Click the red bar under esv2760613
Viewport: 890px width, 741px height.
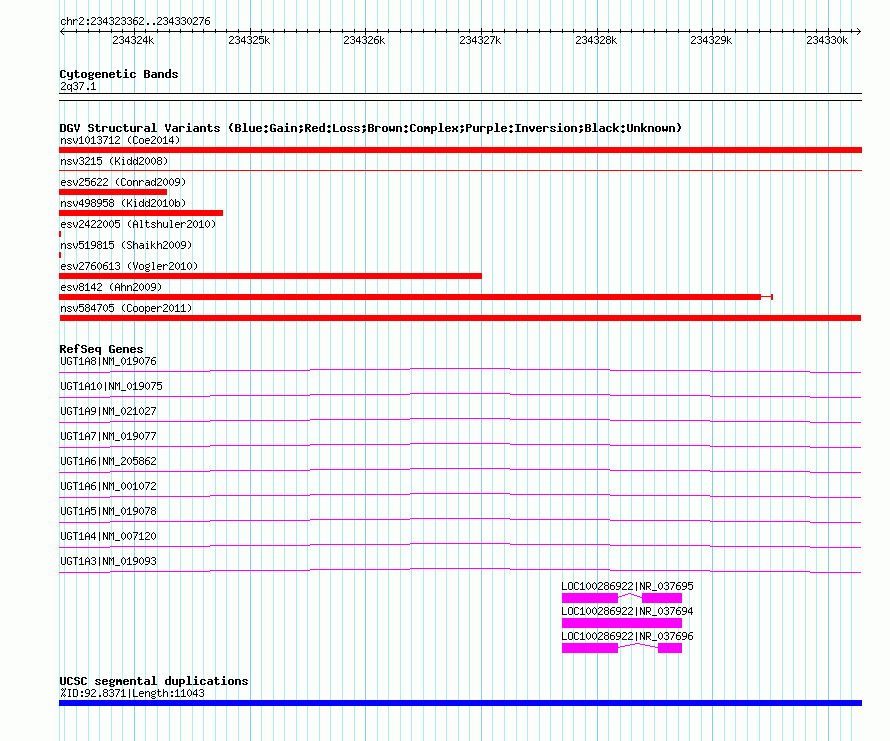tap(270, 276)
